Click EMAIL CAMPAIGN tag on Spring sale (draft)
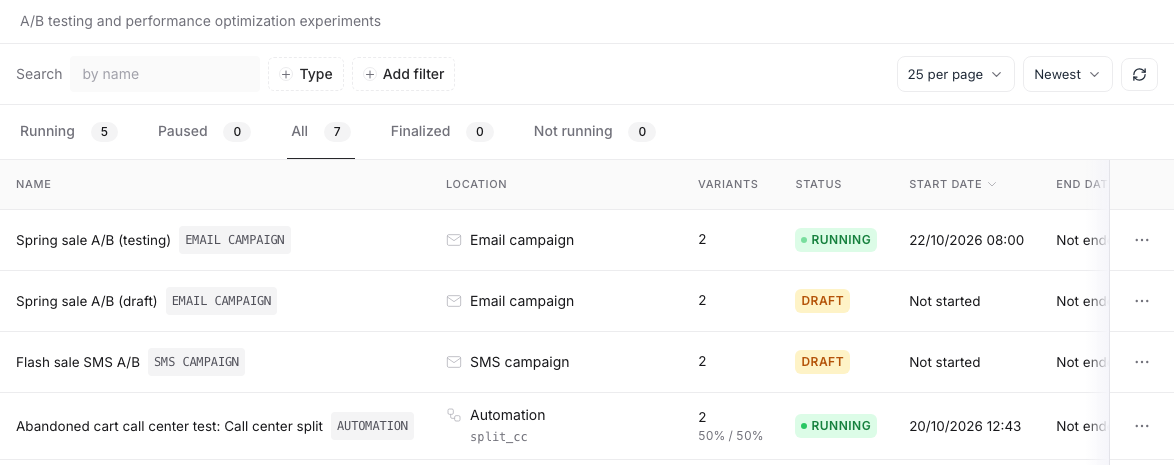 (x=222, y=301)
